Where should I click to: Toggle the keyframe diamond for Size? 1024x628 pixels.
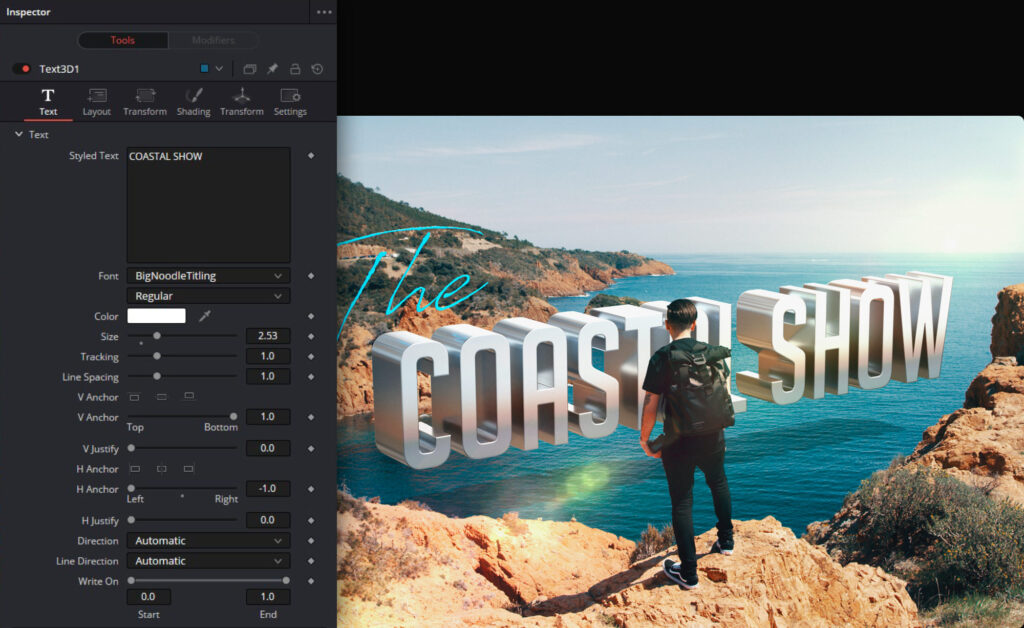point(311,336)
